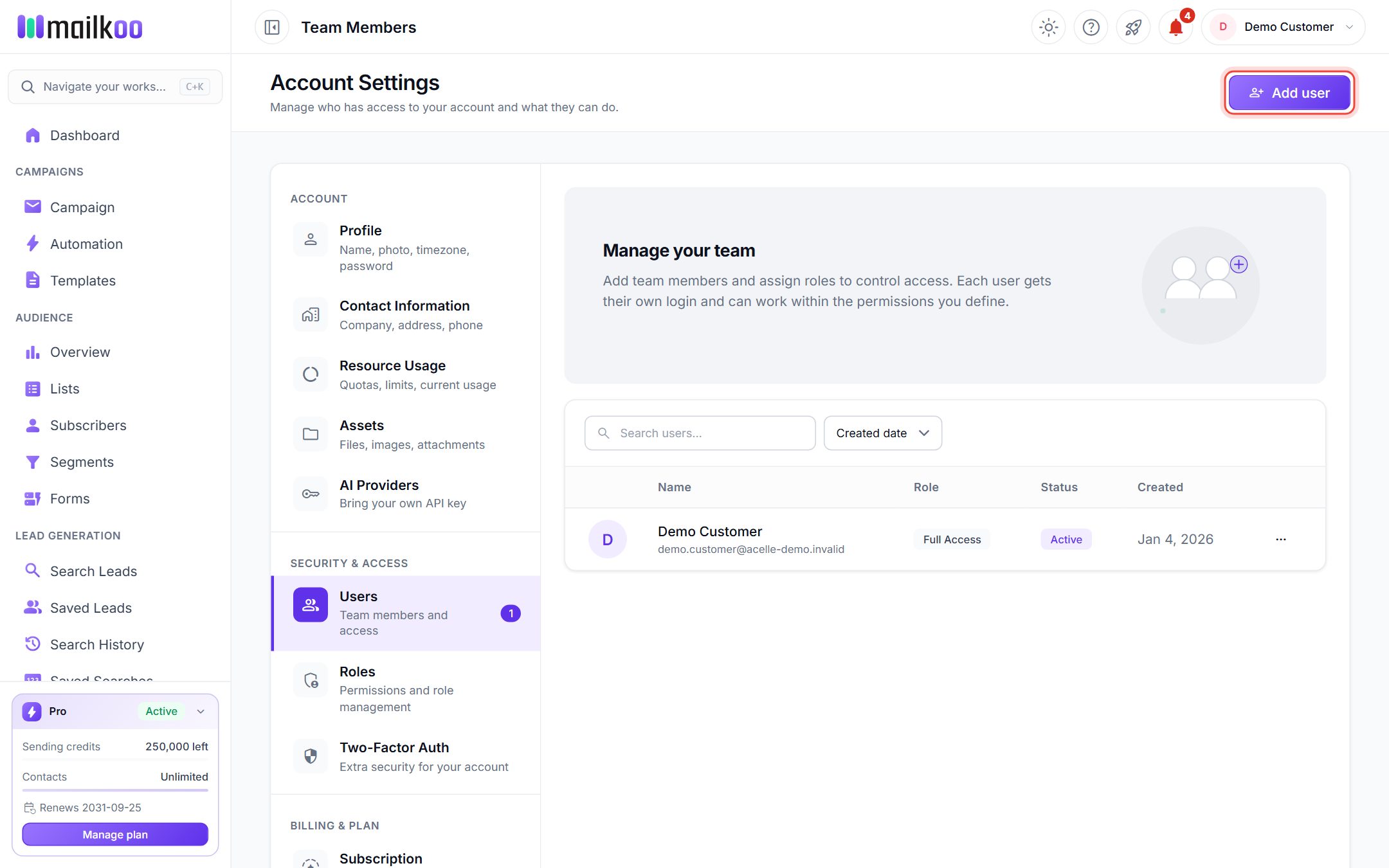Image resolution: width=1389 pixels, height=868 pixels.
Task: Click the Search users field
Action: click(x=700, y=433)
